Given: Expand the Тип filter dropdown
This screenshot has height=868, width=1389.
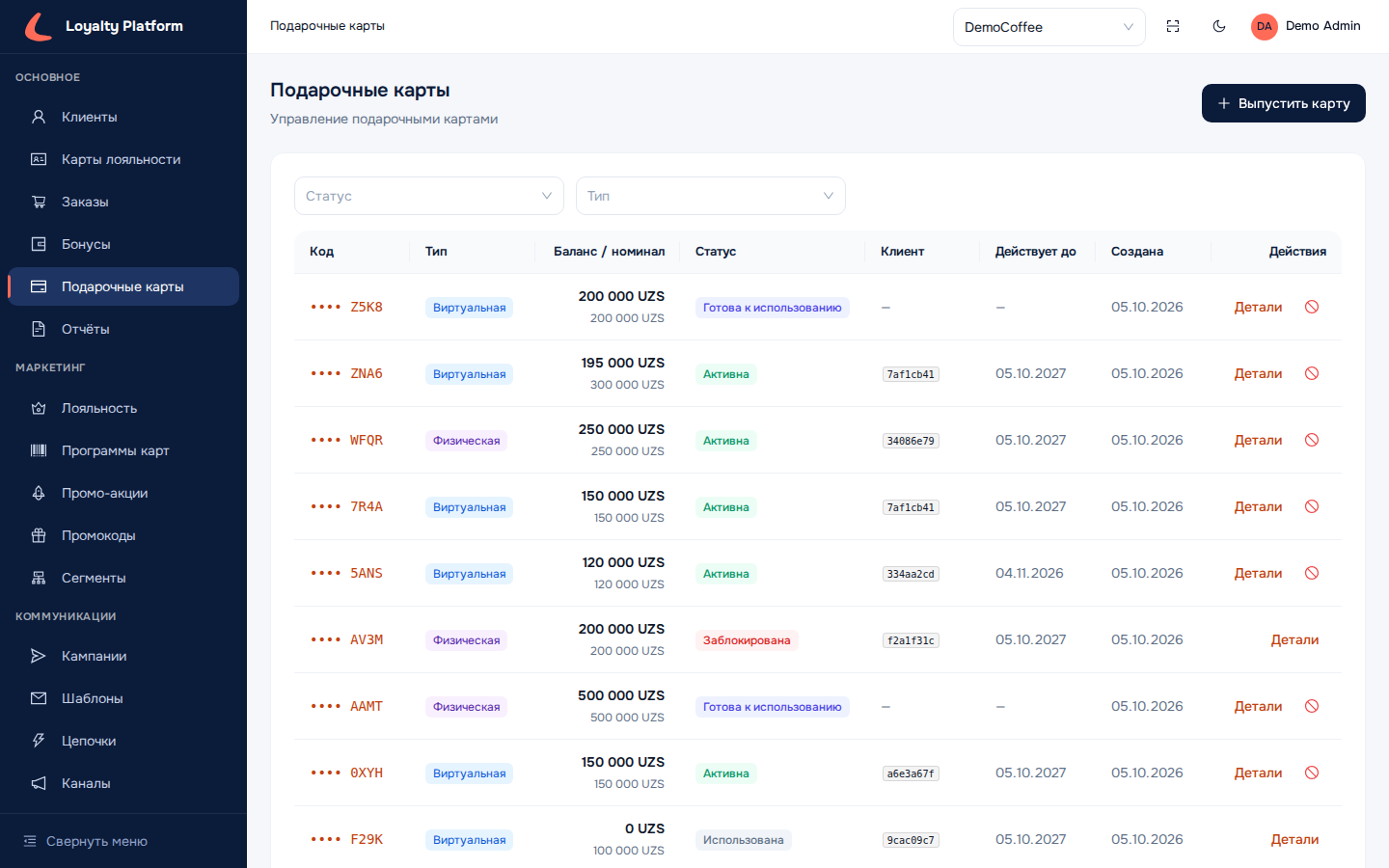Looking at the screenshot, I should coord(711,196).
